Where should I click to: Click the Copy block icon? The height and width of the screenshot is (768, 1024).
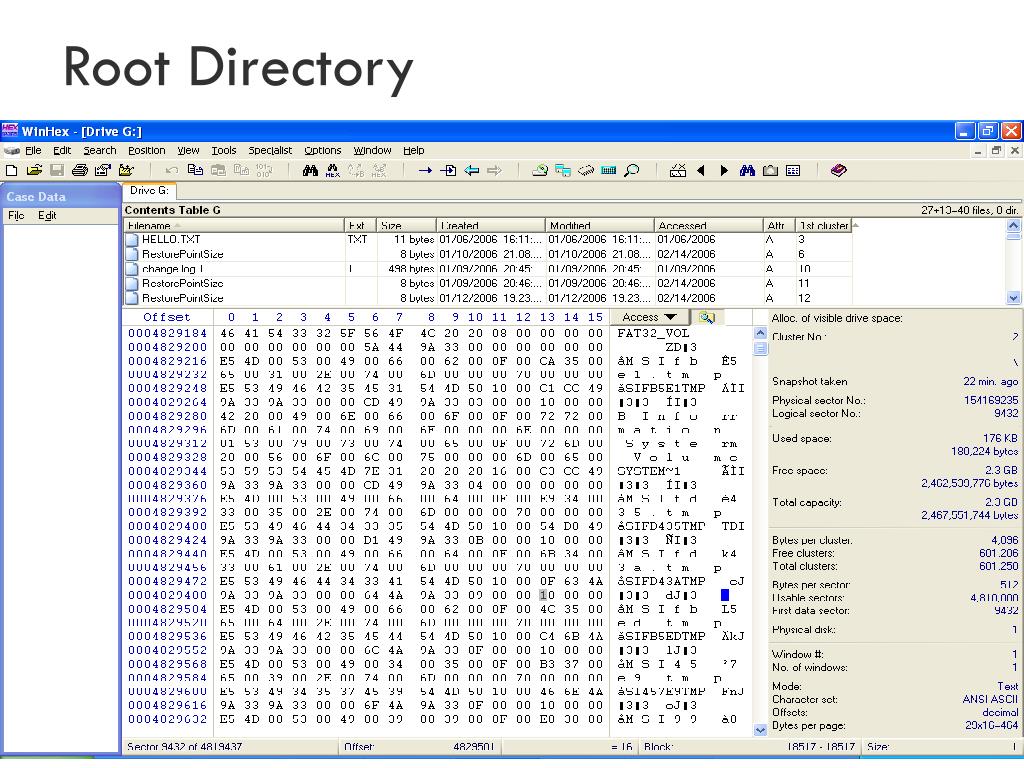click(195, 171)
